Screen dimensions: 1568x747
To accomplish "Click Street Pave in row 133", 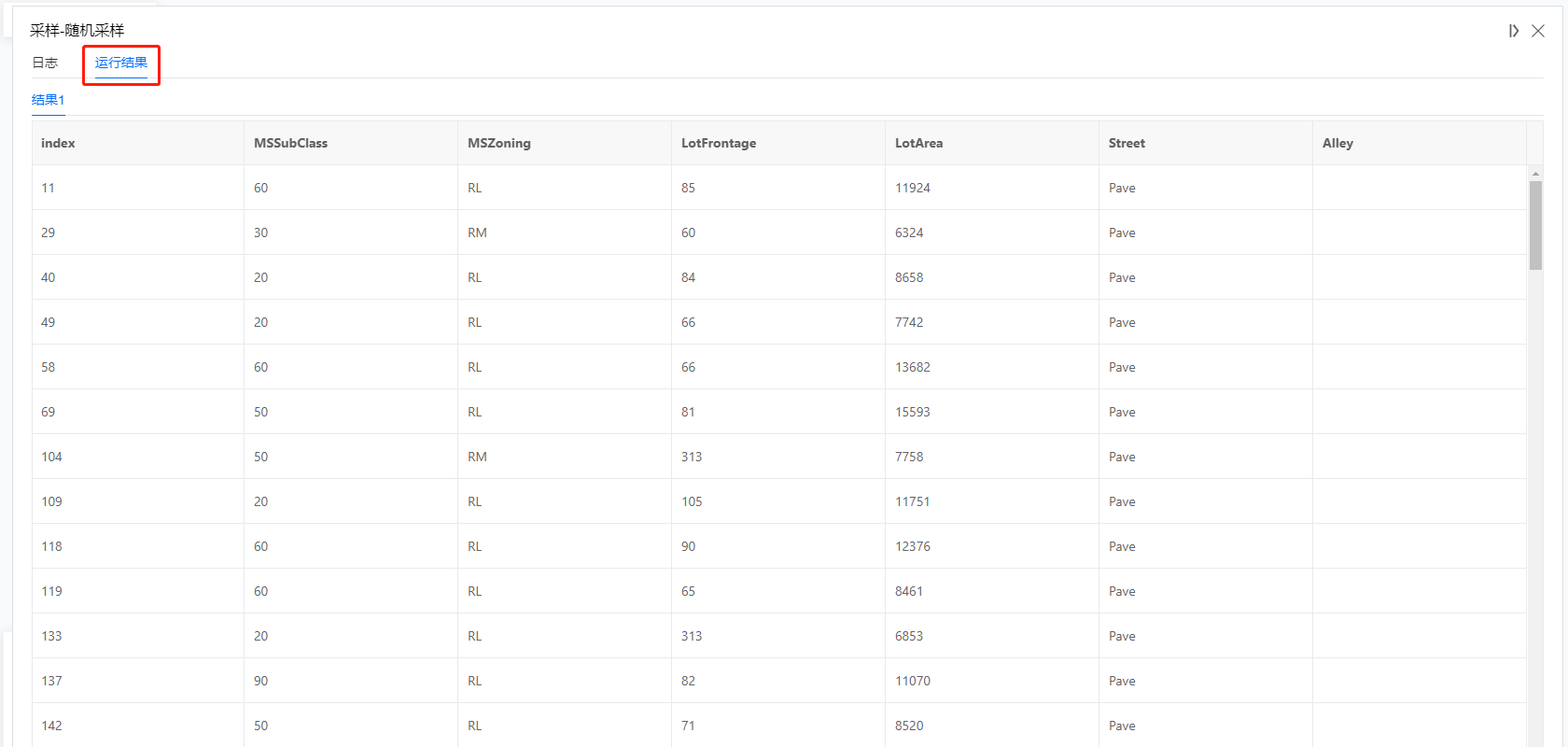I will tap(1122, 636).
